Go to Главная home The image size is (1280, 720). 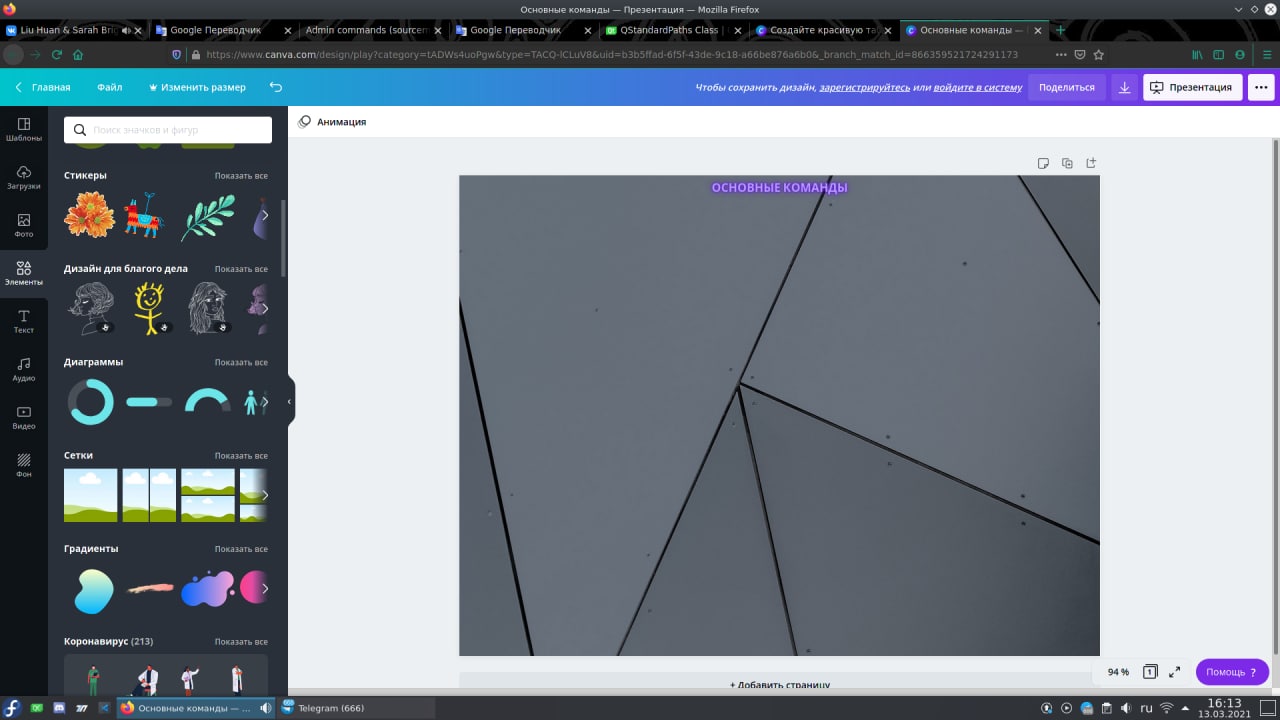tap(42, 87)
